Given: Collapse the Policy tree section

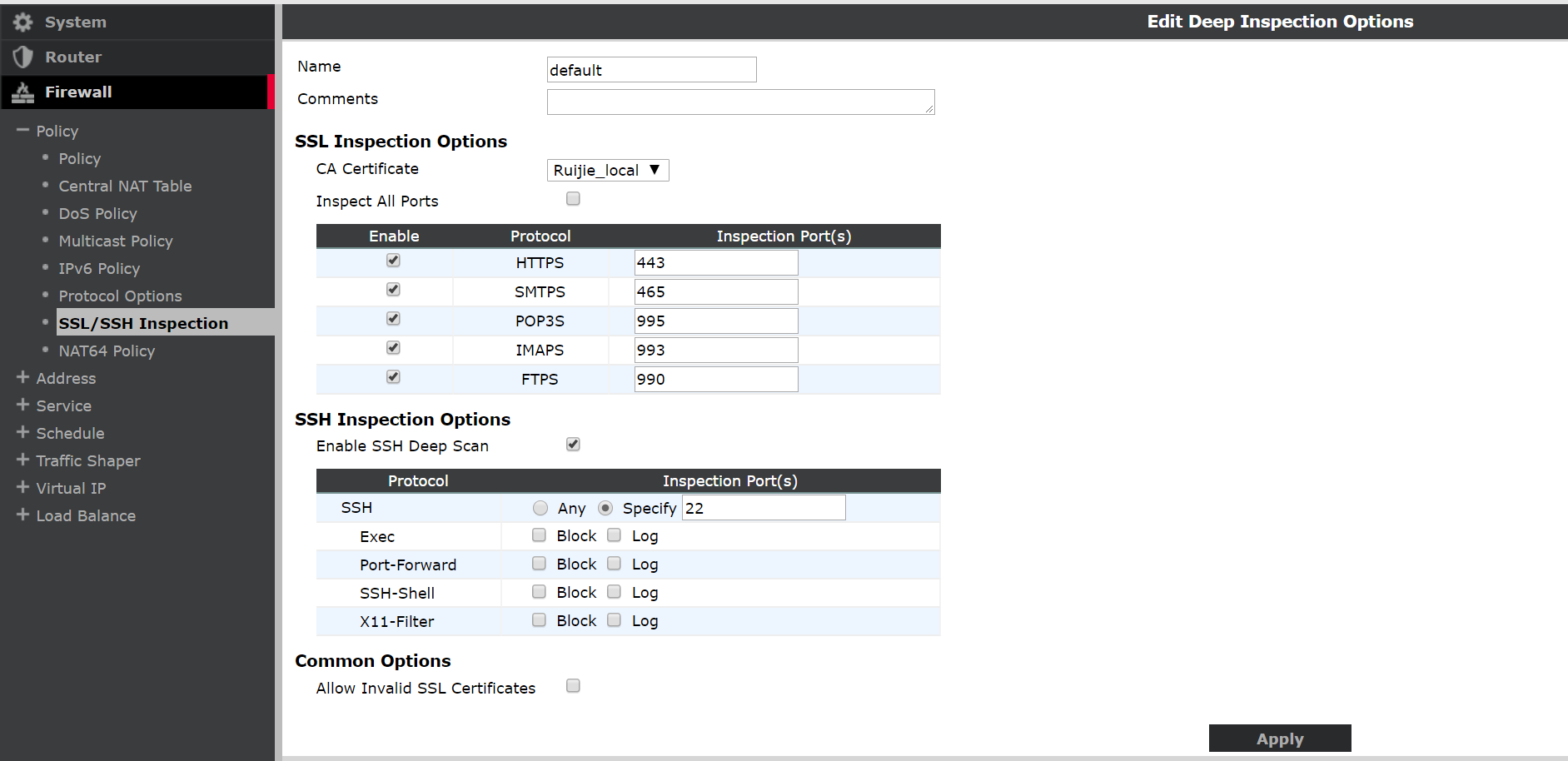Looking at the screenshot, I should [x=22, y=131].
